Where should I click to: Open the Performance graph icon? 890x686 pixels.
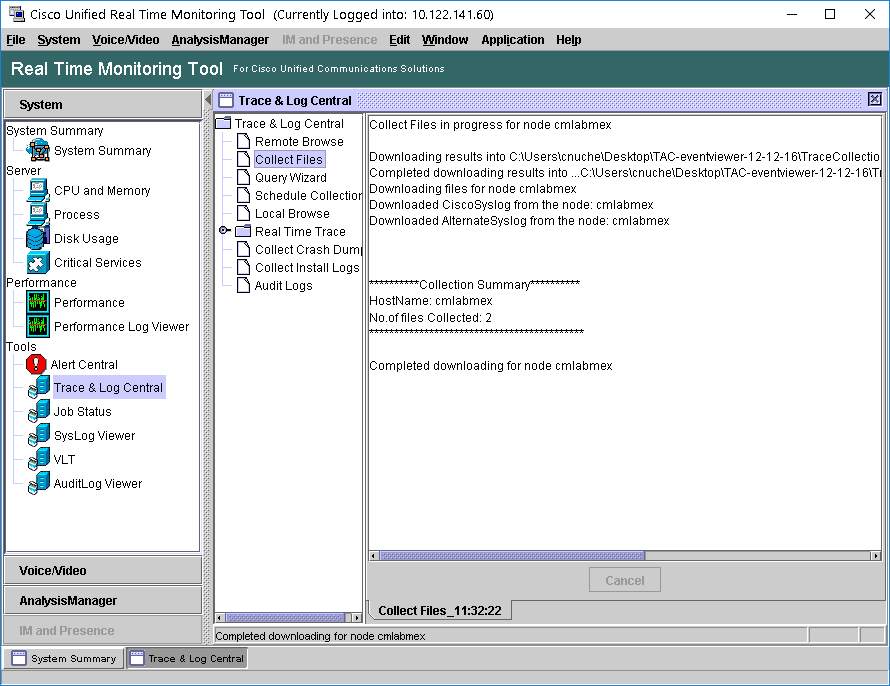pos(38,302)
